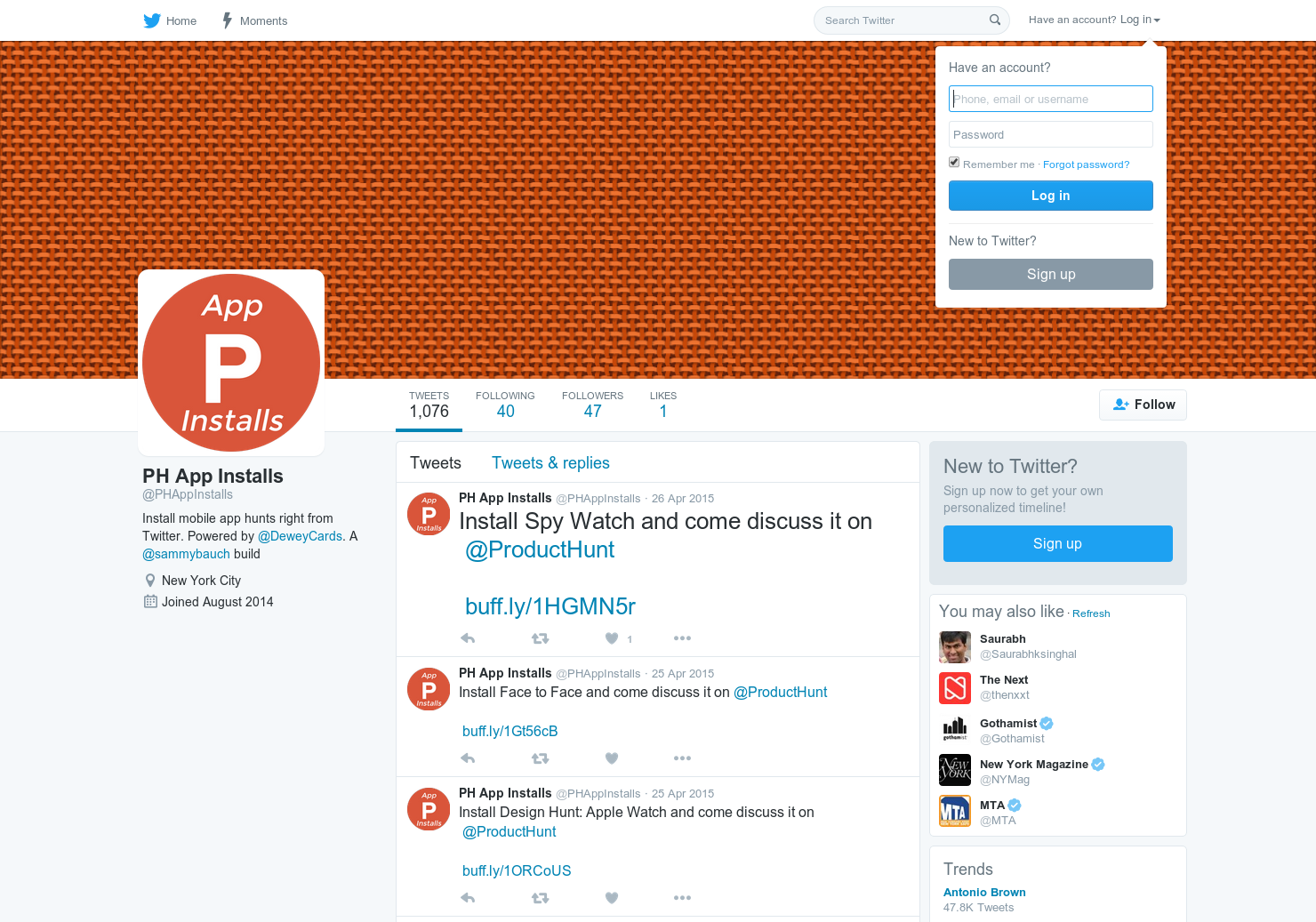Click the Home text link in top bar

click(181, 20)
